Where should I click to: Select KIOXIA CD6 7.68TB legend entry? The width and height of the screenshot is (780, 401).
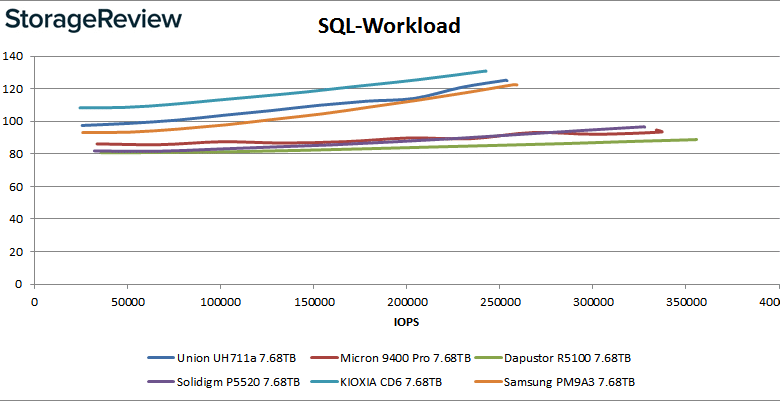[x=376, y=382]
